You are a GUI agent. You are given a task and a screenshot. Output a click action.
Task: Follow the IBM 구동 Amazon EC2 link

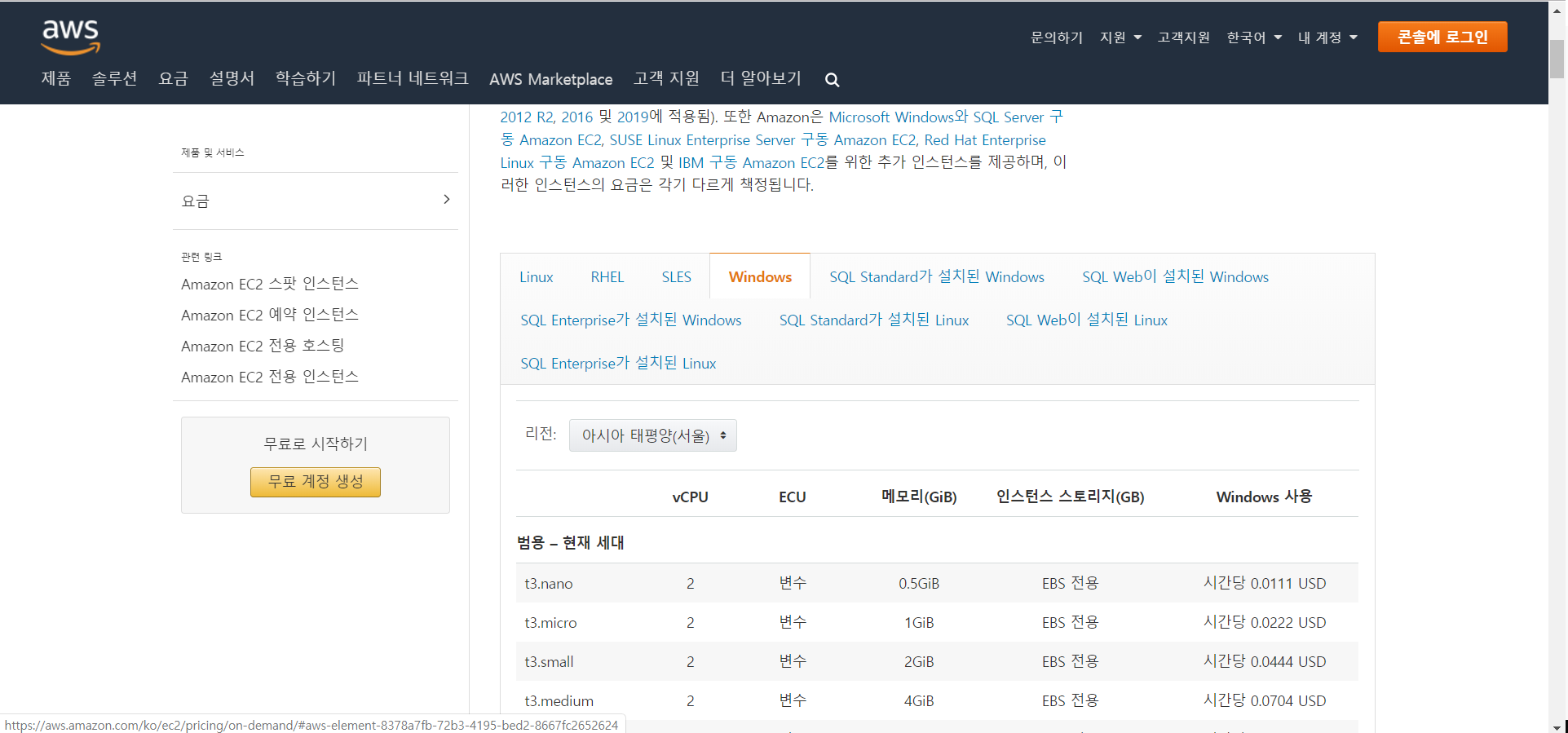click(751, 163)
